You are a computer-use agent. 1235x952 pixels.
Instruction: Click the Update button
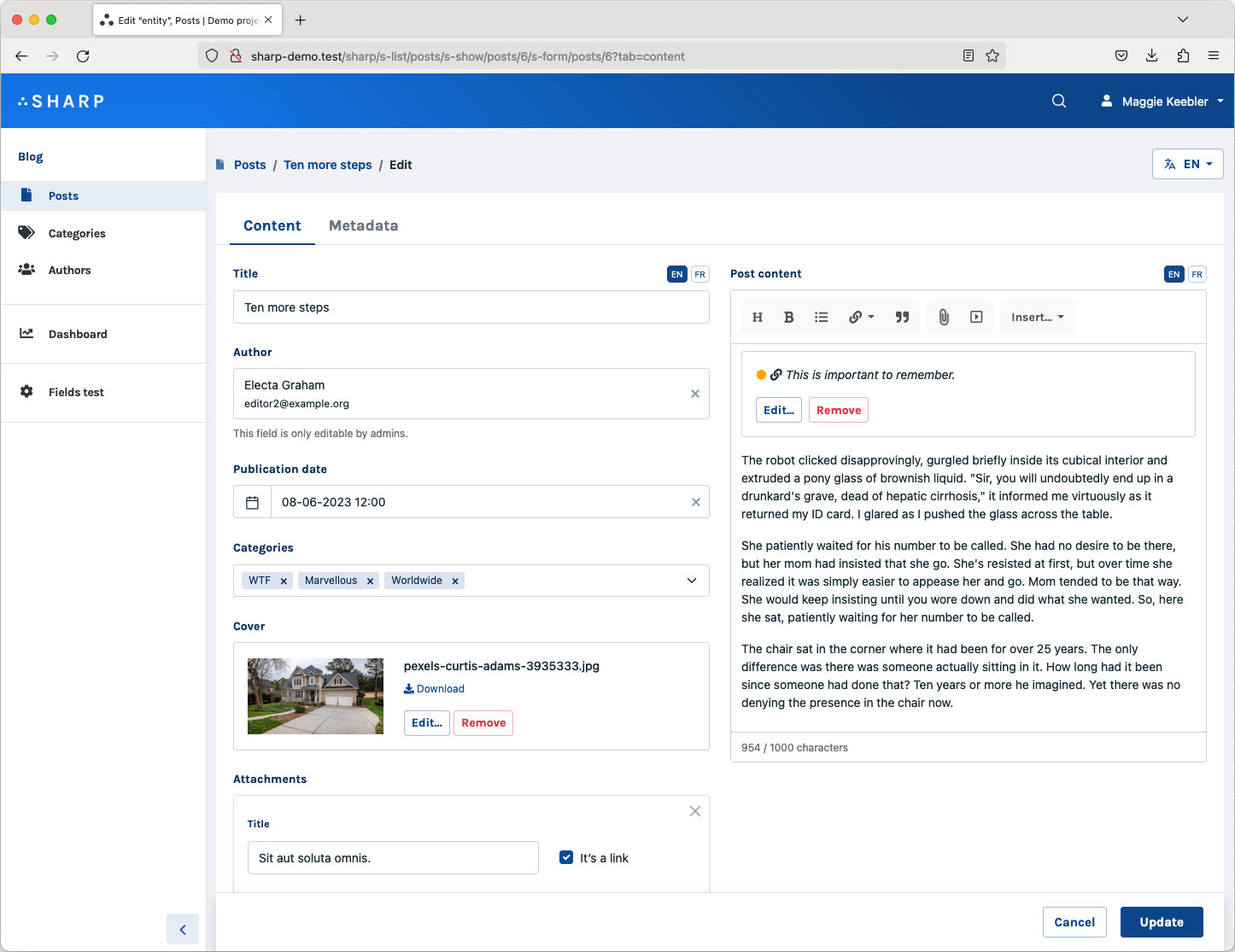coord(1161,922)
